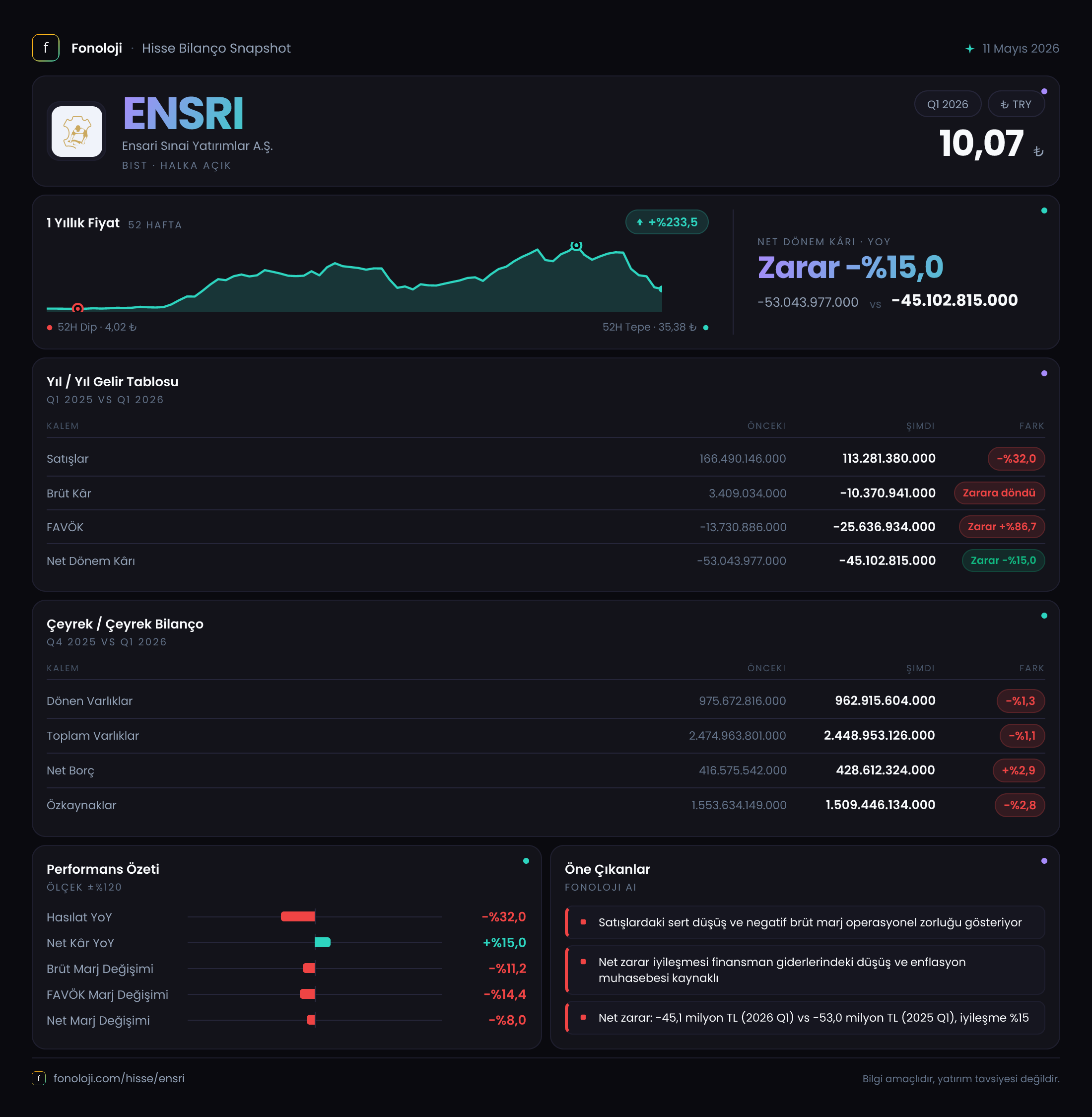Click the -%1,3 badge for Dönen Varlıklar
1092x1117 pixels.
(1021, 701)
